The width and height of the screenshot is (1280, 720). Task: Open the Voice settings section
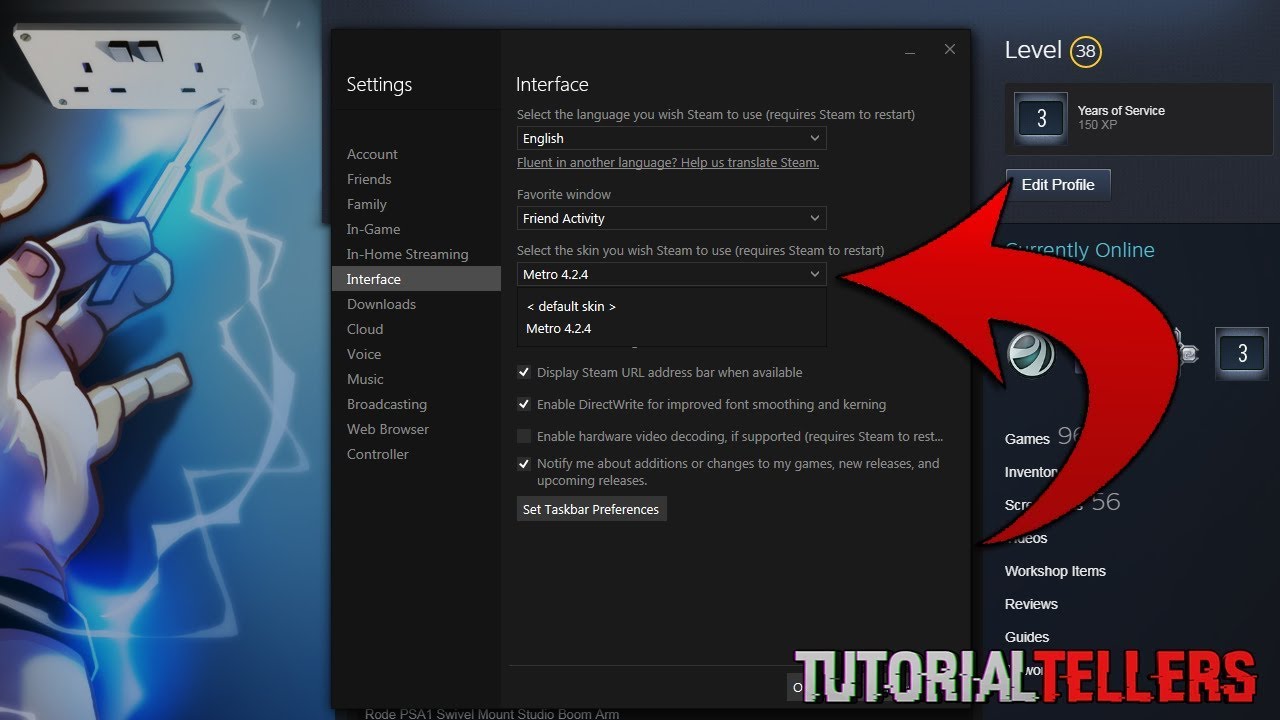tap(364, 354)
